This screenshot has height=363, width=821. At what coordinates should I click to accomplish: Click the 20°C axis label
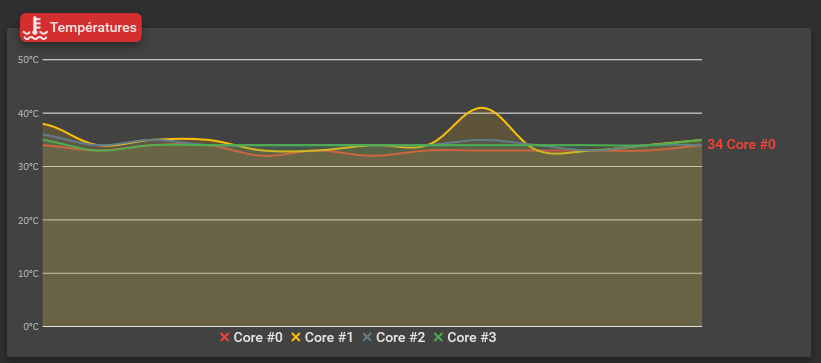point(28,220)
